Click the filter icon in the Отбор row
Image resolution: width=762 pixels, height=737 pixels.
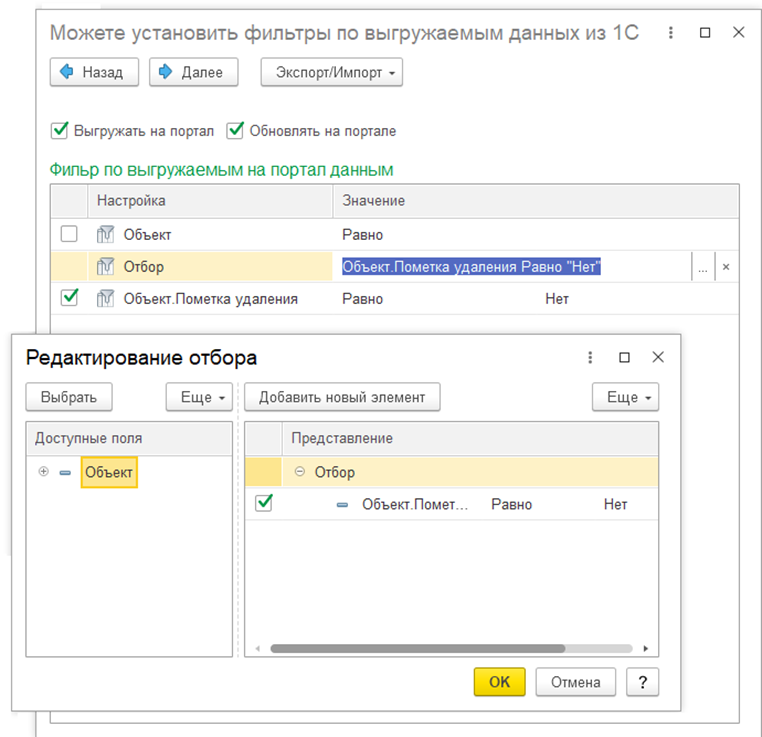pyautogui.click(x=105, y=267)
